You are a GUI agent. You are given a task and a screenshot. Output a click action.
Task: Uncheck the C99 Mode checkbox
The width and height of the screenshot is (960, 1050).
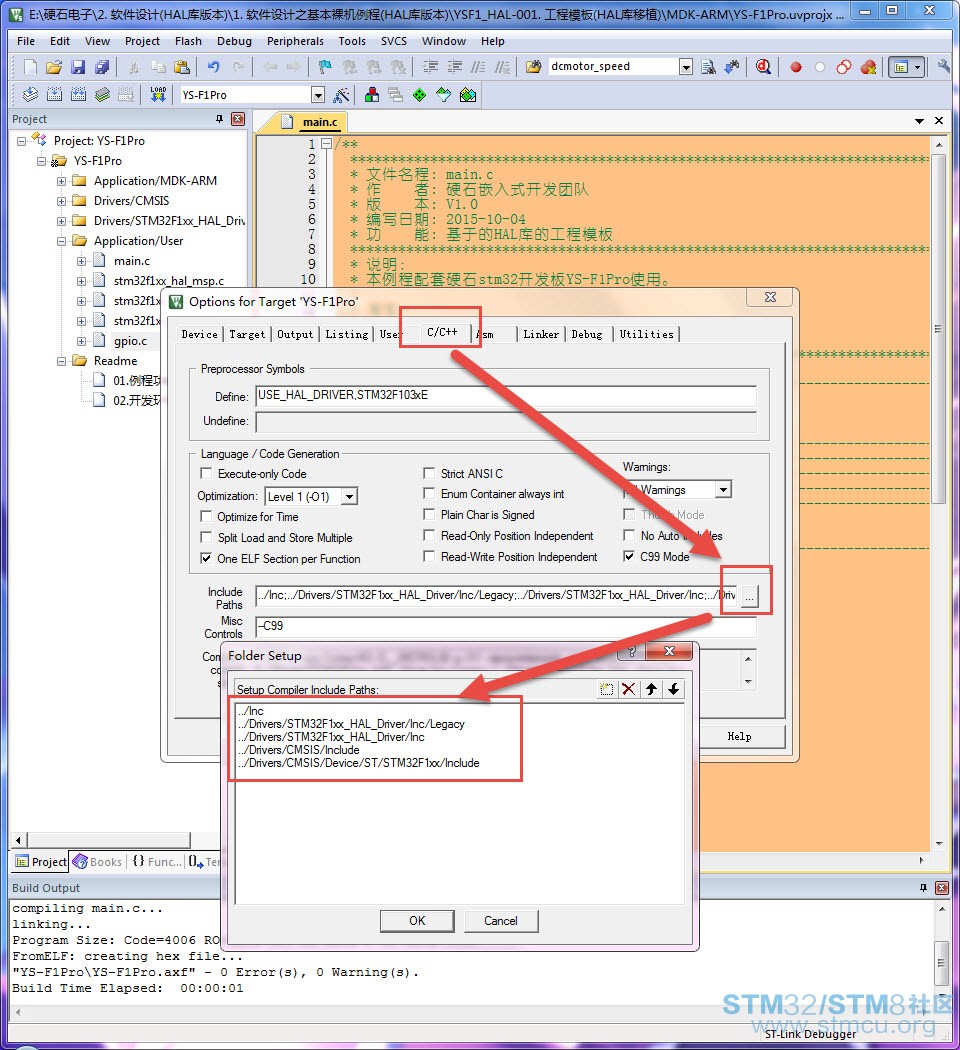click(629, 556)
